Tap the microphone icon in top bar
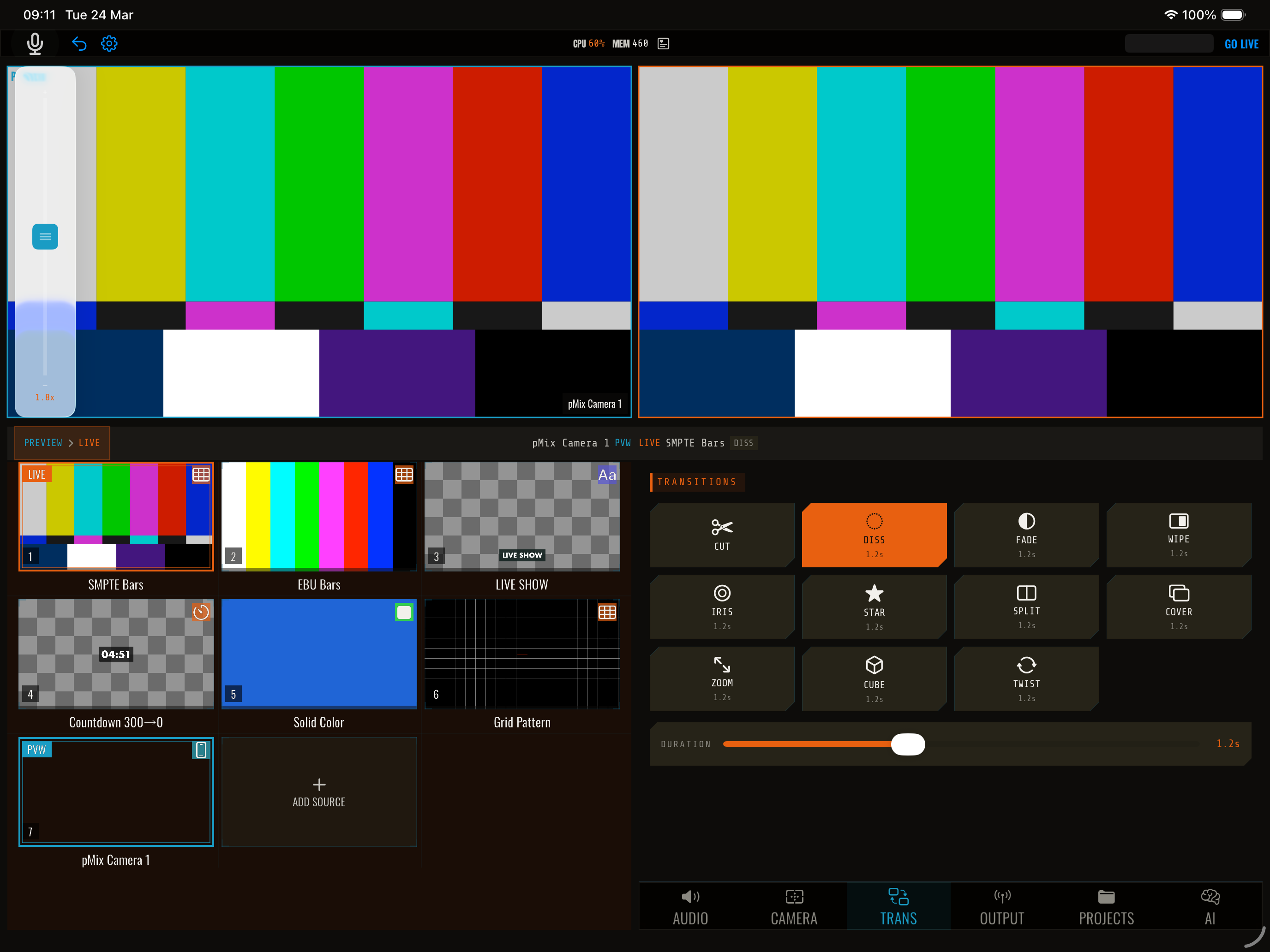This screenshot has height=952, width=1270. pos(35,44)
